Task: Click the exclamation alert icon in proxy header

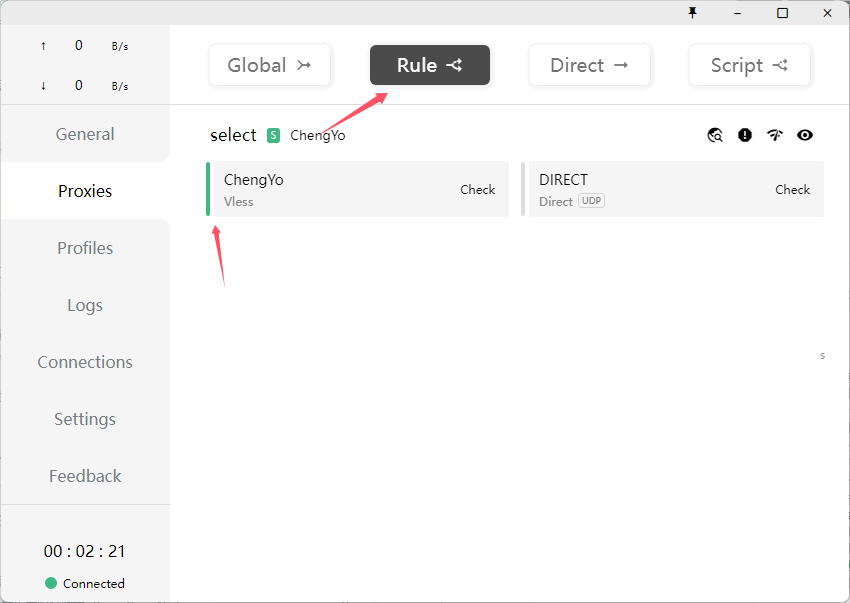Action: click(x=745, y=135)
